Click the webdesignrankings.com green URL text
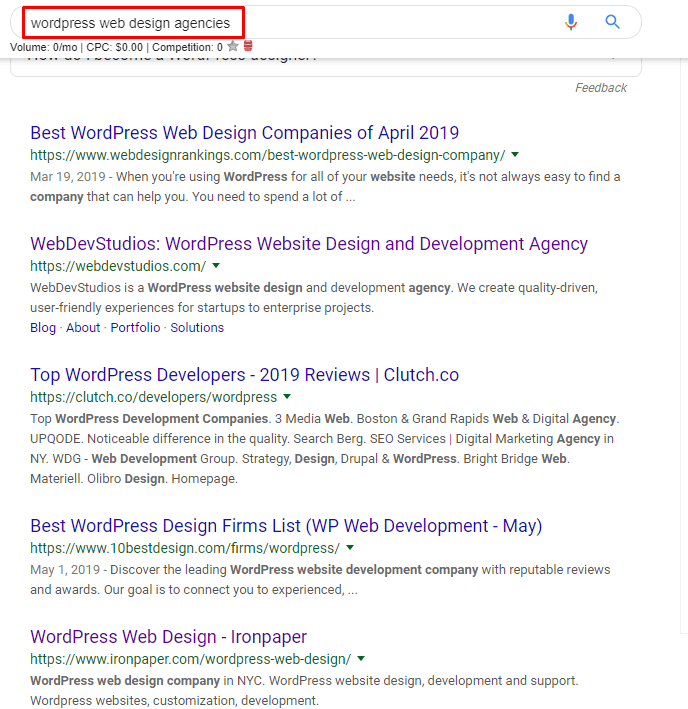Viewport: 688px width, 709px height. coord(268,155)
